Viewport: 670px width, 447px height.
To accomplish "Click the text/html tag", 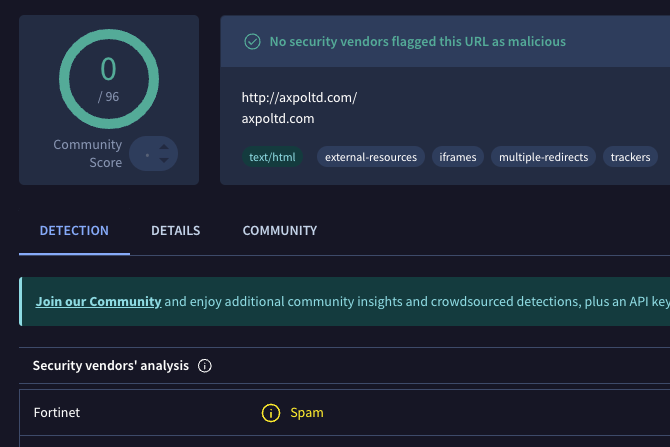I will coord(272,157).
